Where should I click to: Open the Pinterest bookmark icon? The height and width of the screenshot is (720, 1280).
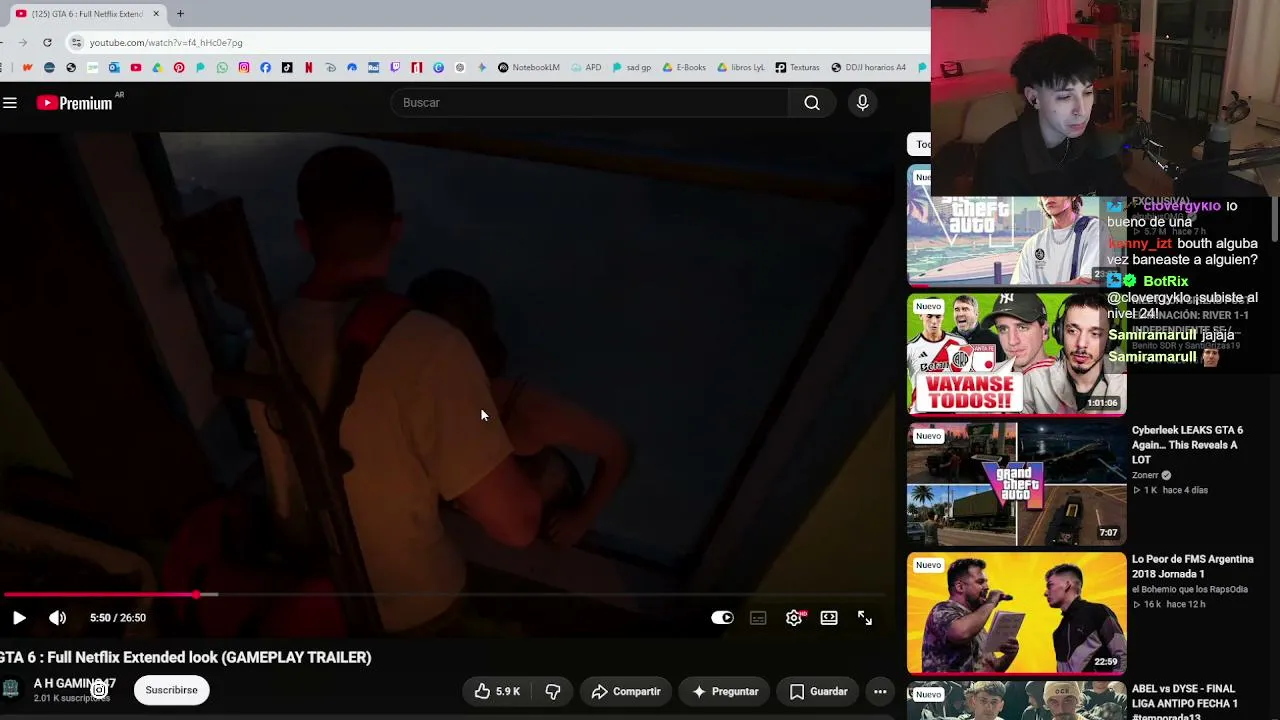(x=179, y=68)
